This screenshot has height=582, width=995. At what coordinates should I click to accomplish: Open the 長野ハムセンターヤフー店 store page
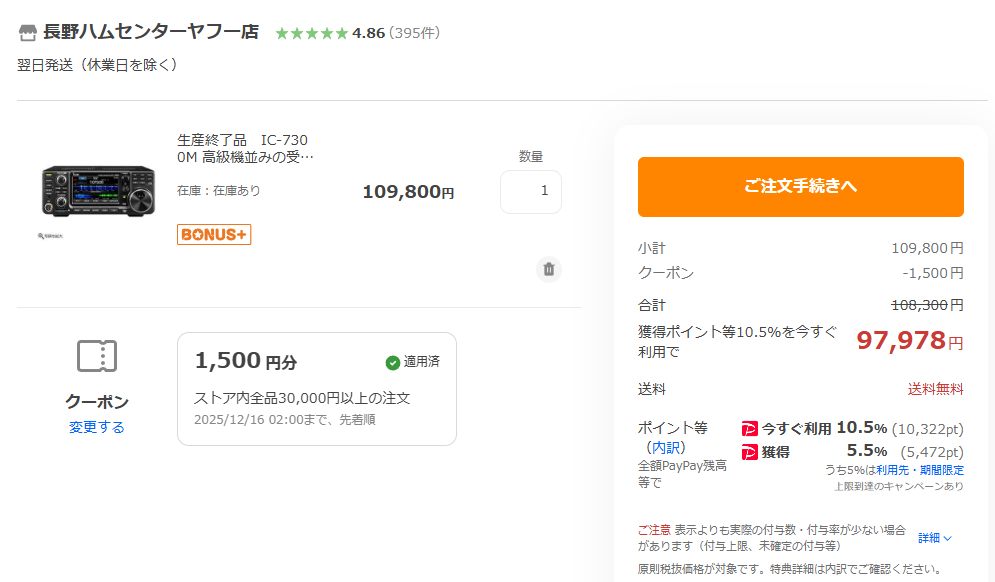click(x=150, y=32)
